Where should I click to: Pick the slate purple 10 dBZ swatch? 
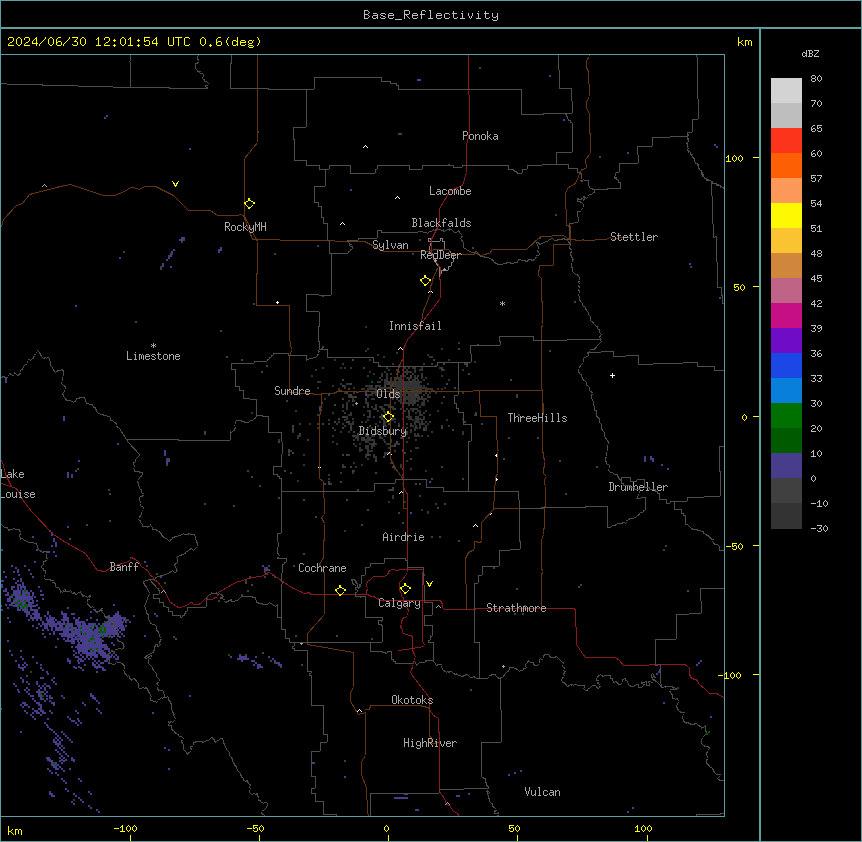[786, 465]
